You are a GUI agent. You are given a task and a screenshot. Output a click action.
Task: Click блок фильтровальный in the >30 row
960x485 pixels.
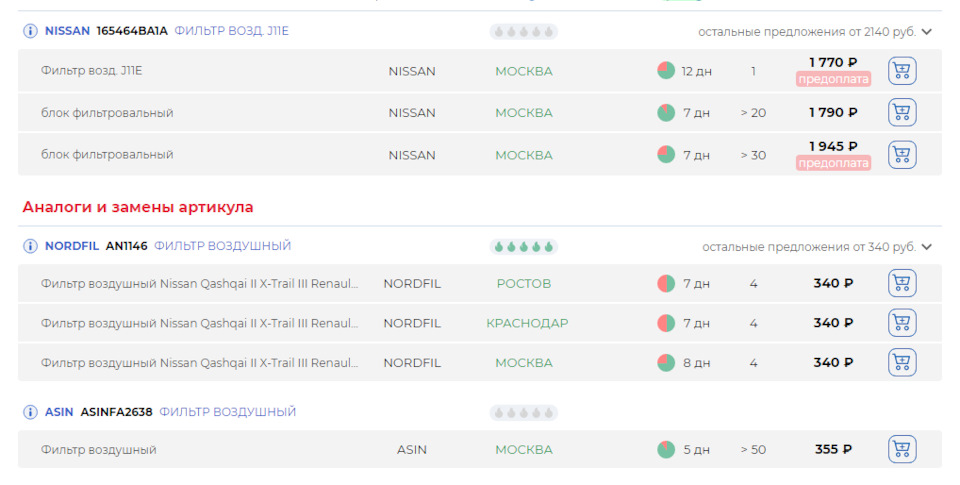click(x=107, y=154)
